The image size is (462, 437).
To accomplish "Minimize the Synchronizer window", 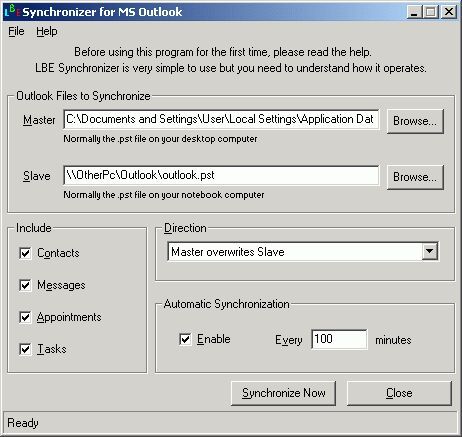I will click(414, 12).
